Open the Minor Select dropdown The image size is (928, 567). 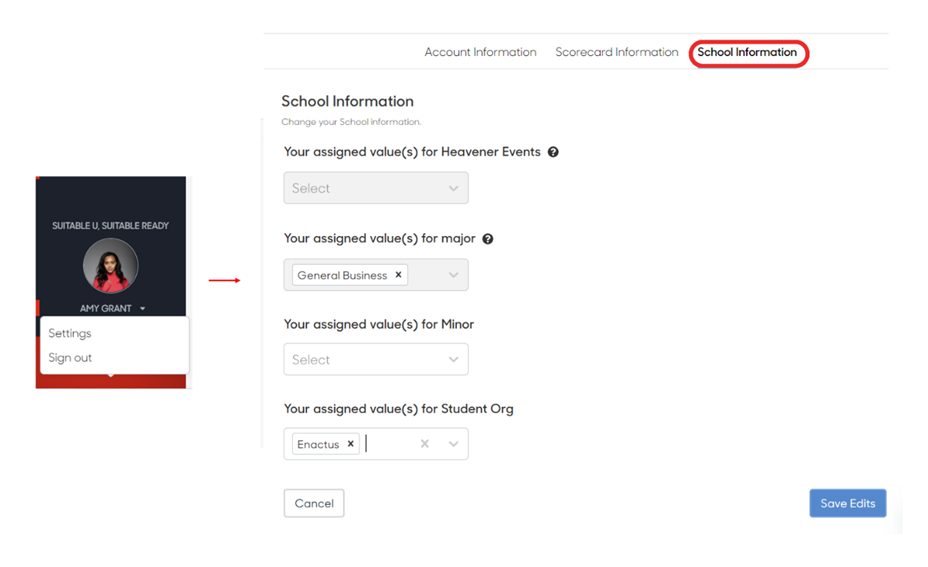[376, 359]
